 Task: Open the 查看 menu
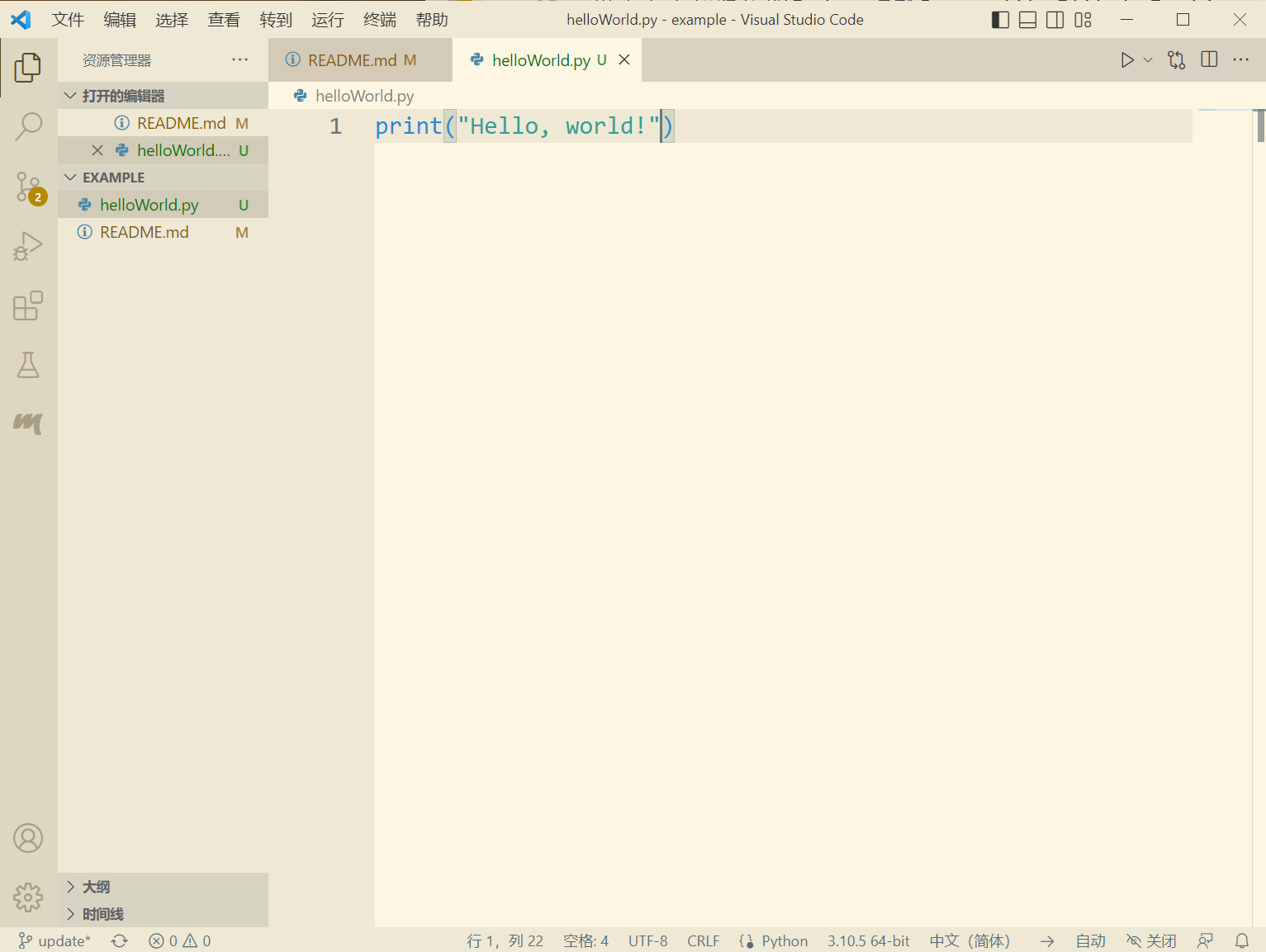(x=224, y=20)
